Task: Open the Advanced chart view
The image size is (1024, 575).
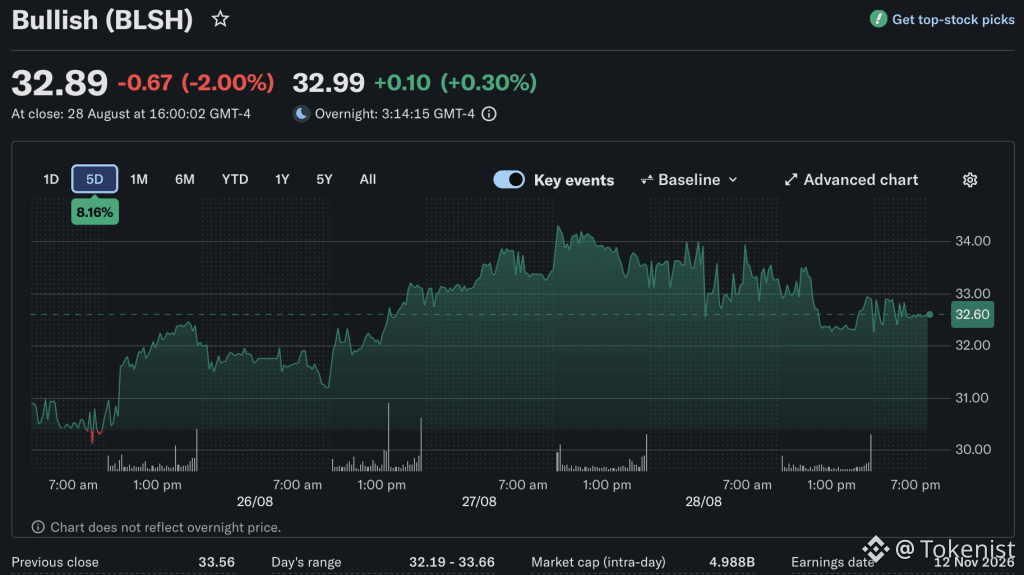Action: coord(860,180)
